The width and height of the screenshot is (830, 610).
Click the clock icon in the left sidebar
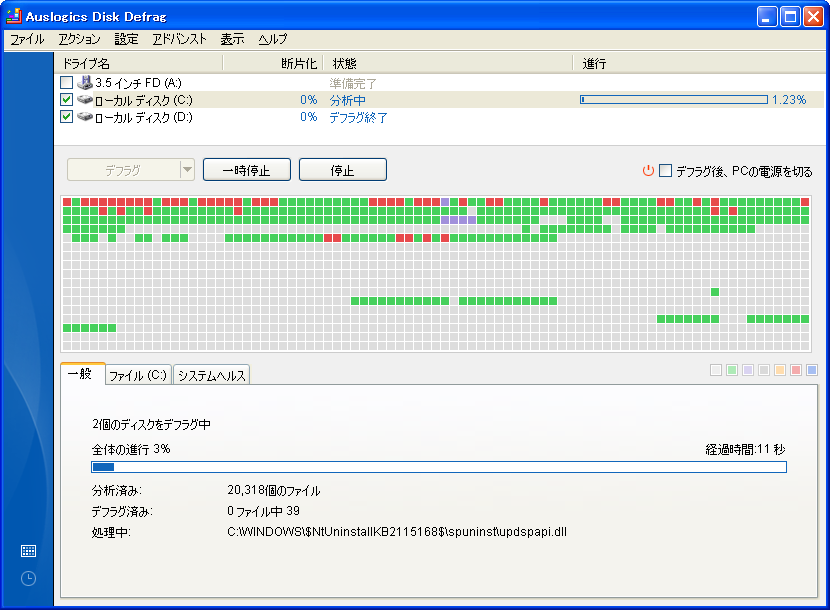tap(28, 578)
